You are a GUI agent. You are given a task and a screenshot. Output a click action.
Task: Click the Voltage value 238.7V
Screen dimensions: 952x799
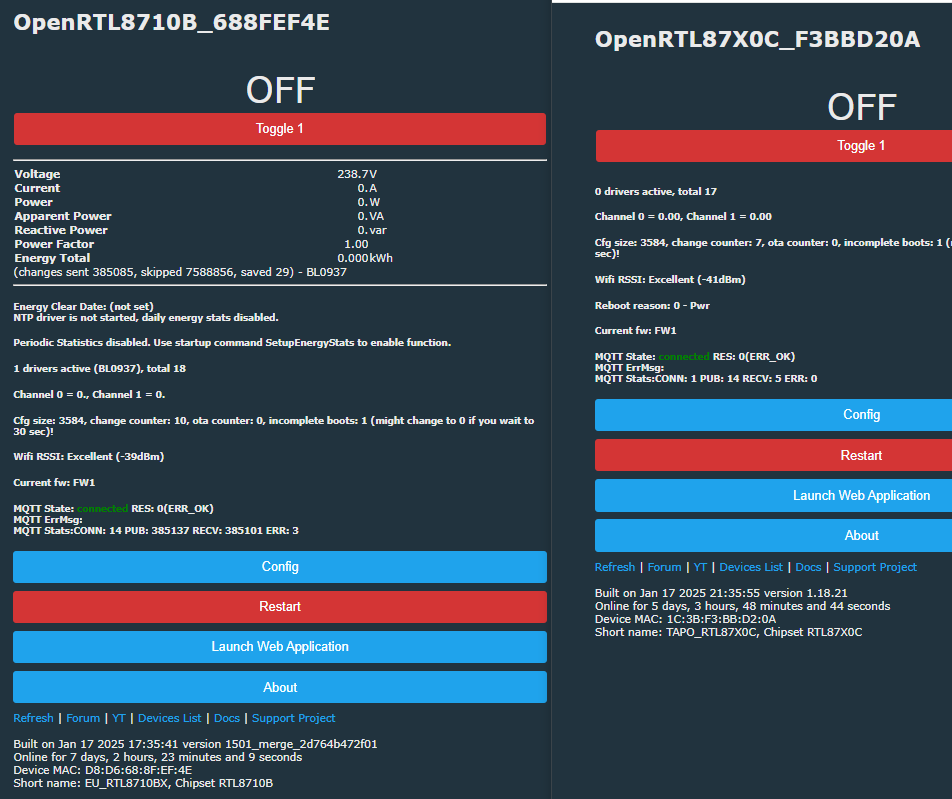tap(357, 174)
